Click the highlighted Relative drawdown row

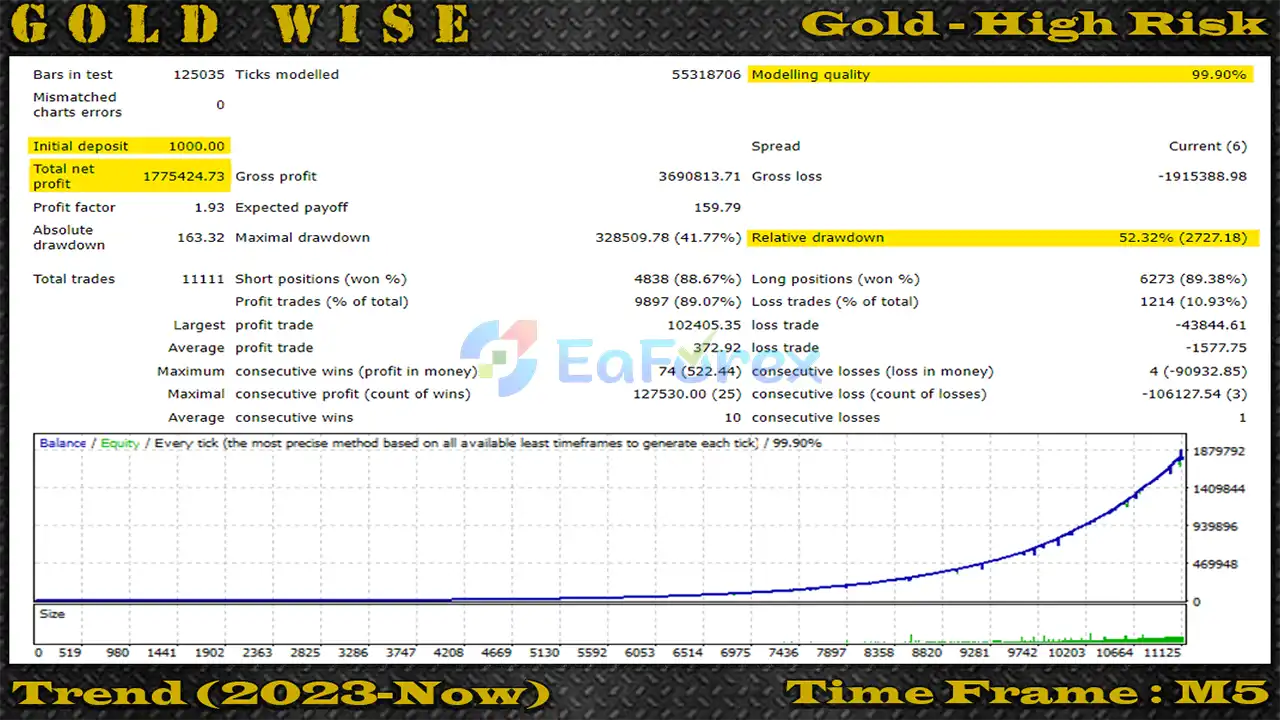1002,238
